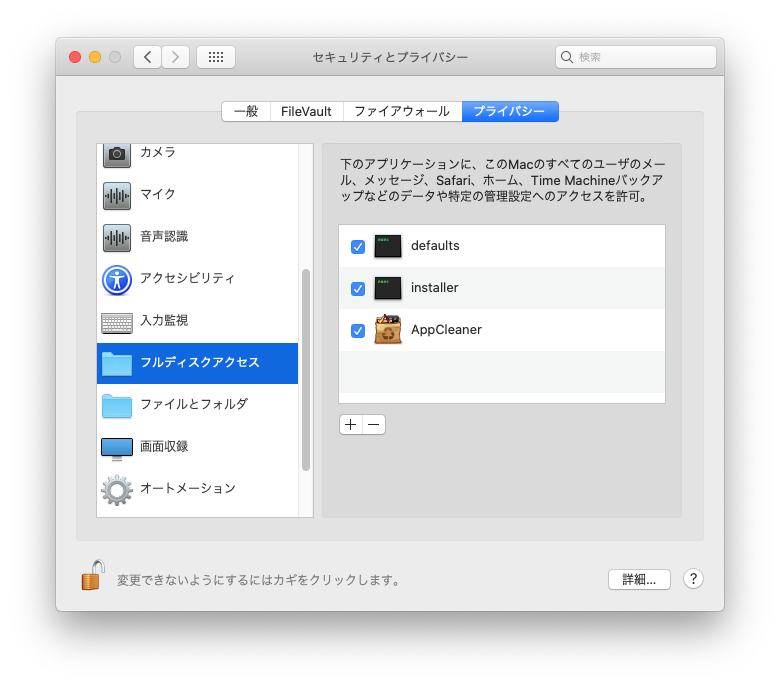Select the Input Monitoring keyboard icon
Screen dimensions: 780x685
point(117,322)
